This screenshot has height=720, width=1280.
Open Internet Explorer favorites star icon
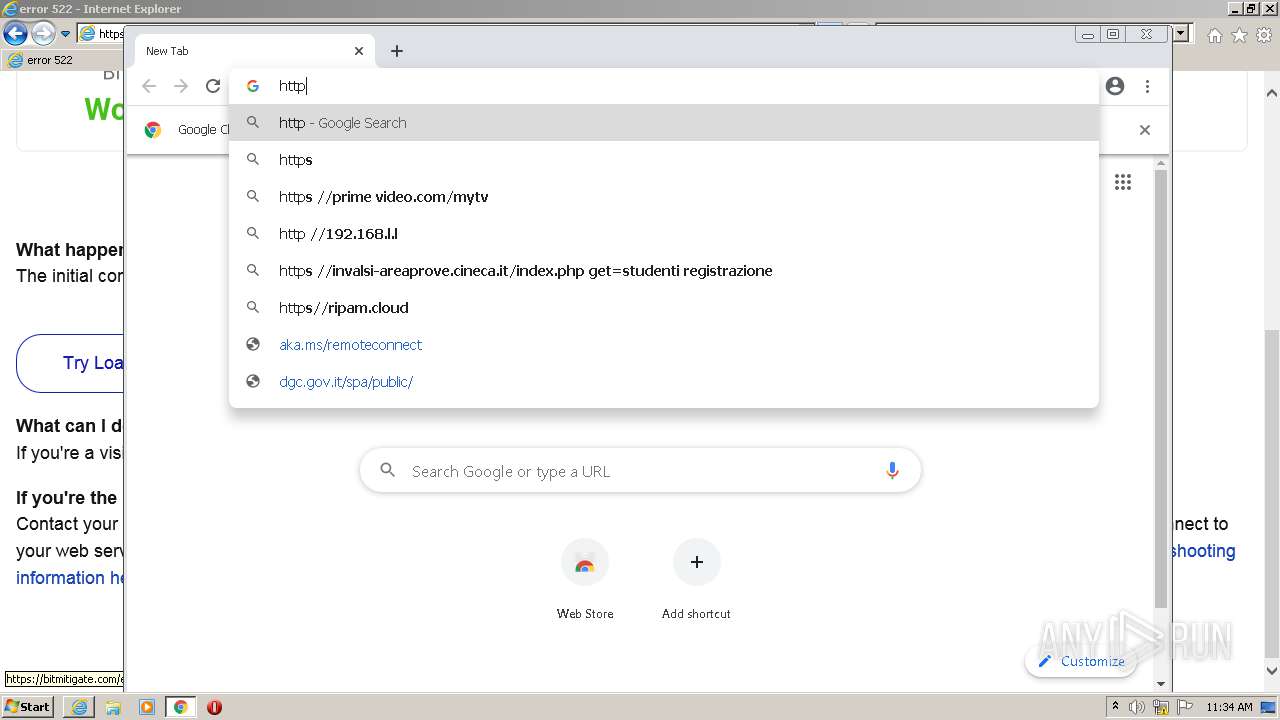point(1239,35)
